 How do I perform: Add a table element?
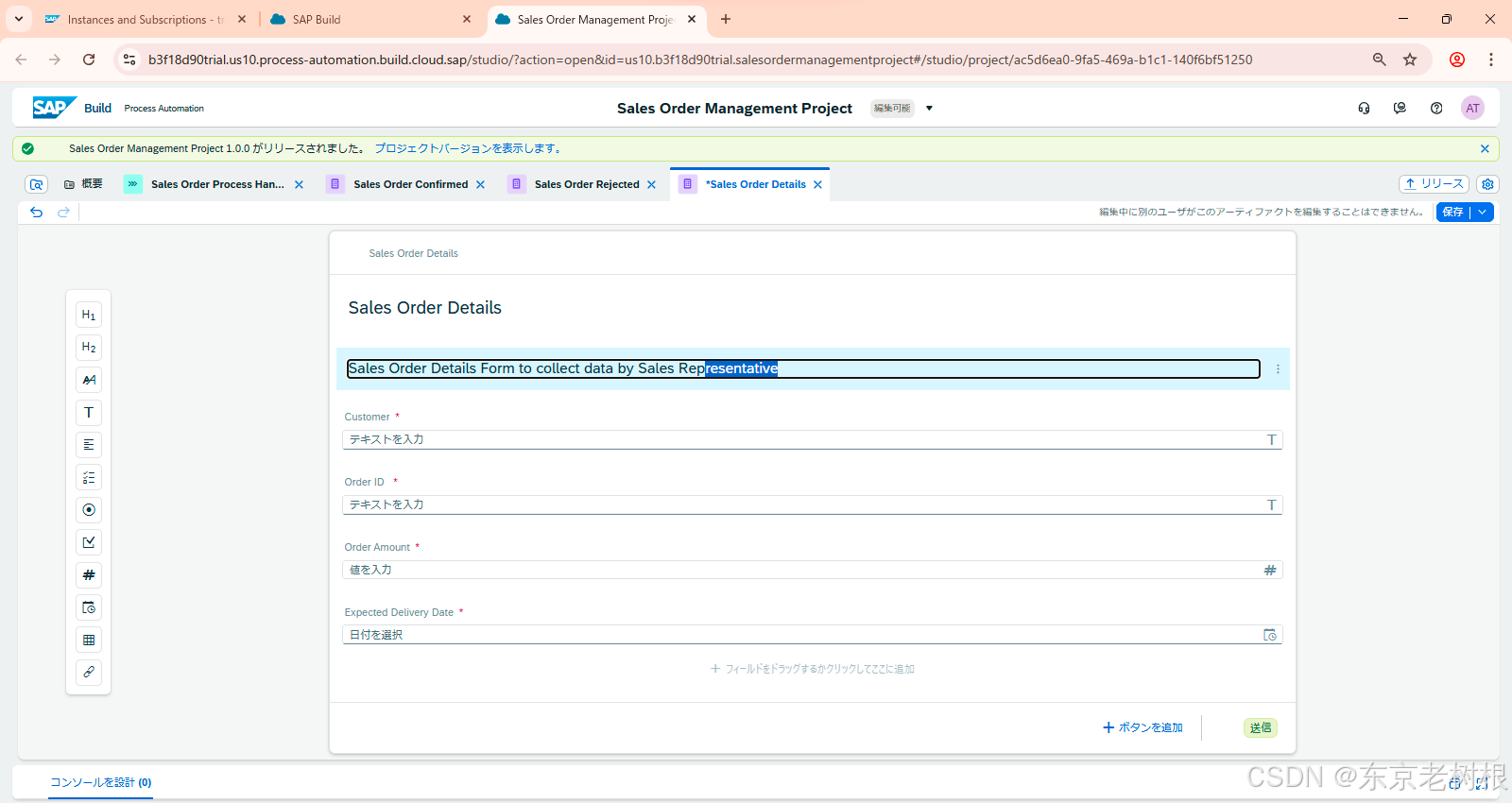point(89,641)
